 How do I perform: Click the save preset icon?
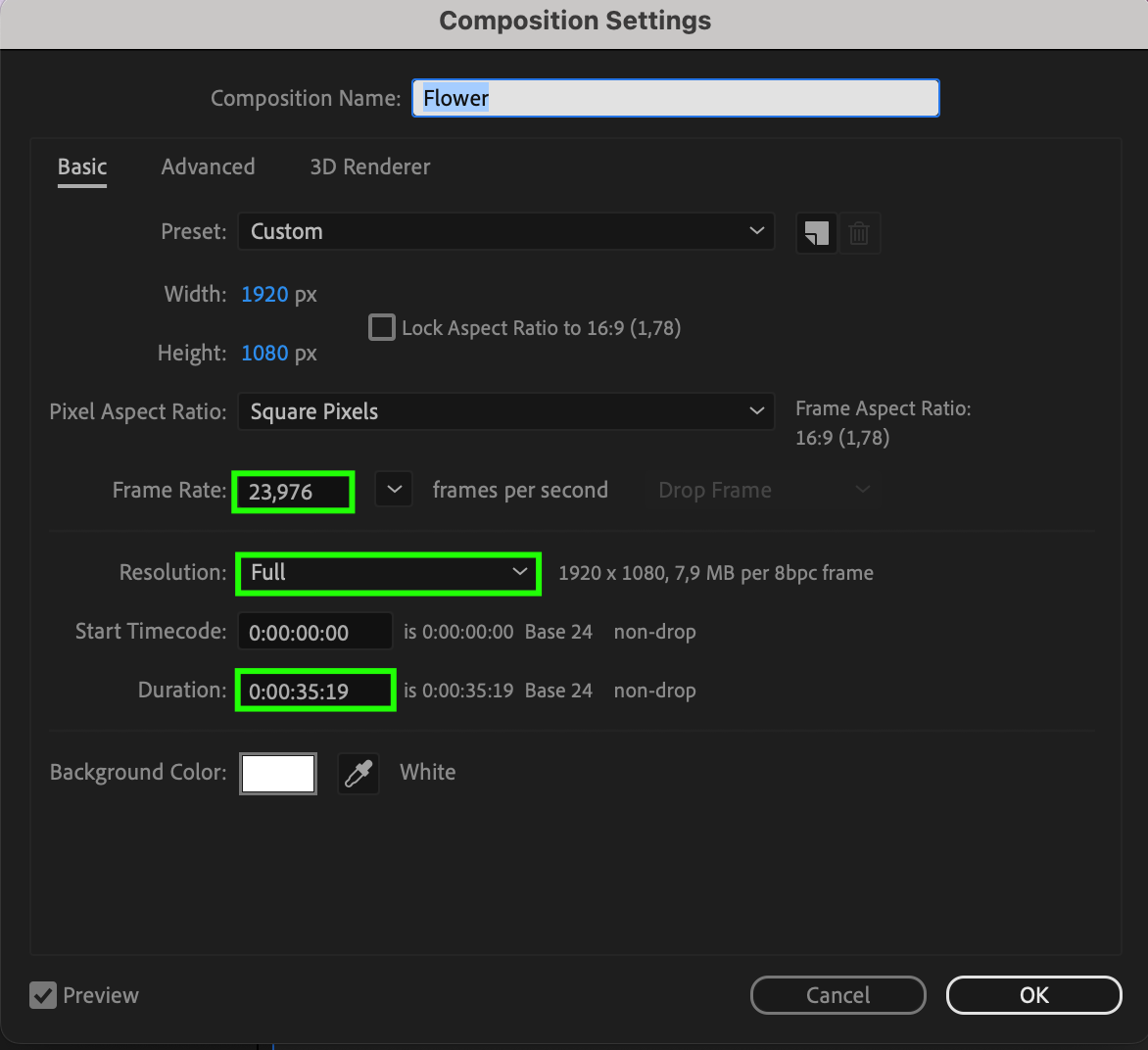click(x=816, y=233)
